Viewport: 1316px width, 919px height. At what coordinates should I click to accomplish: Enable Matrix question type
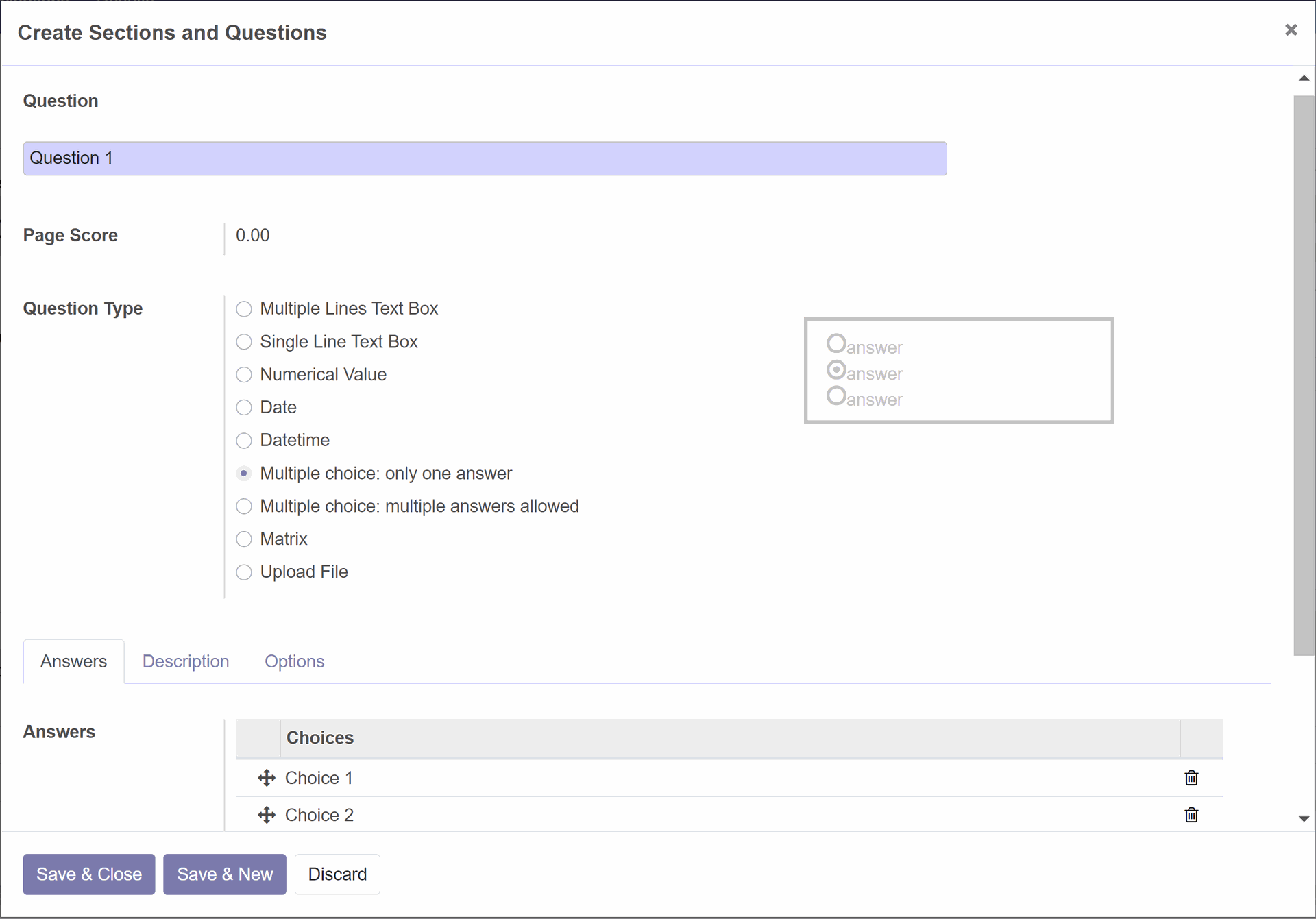[x=244, y=539]
